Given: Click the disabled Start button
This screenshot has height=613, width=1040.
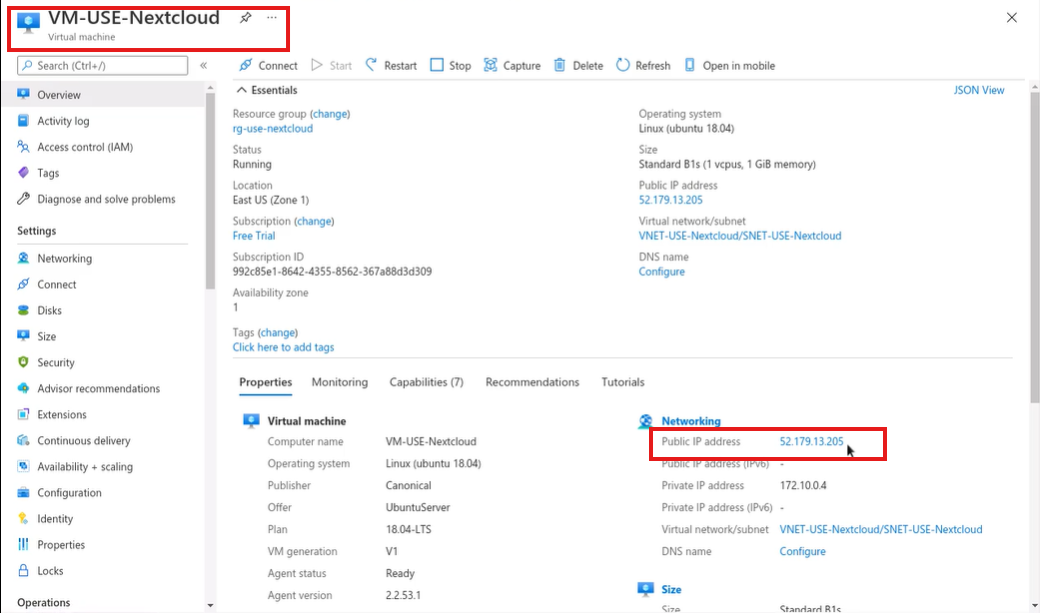Looking at the screenshot, I should tap(332, 66).
